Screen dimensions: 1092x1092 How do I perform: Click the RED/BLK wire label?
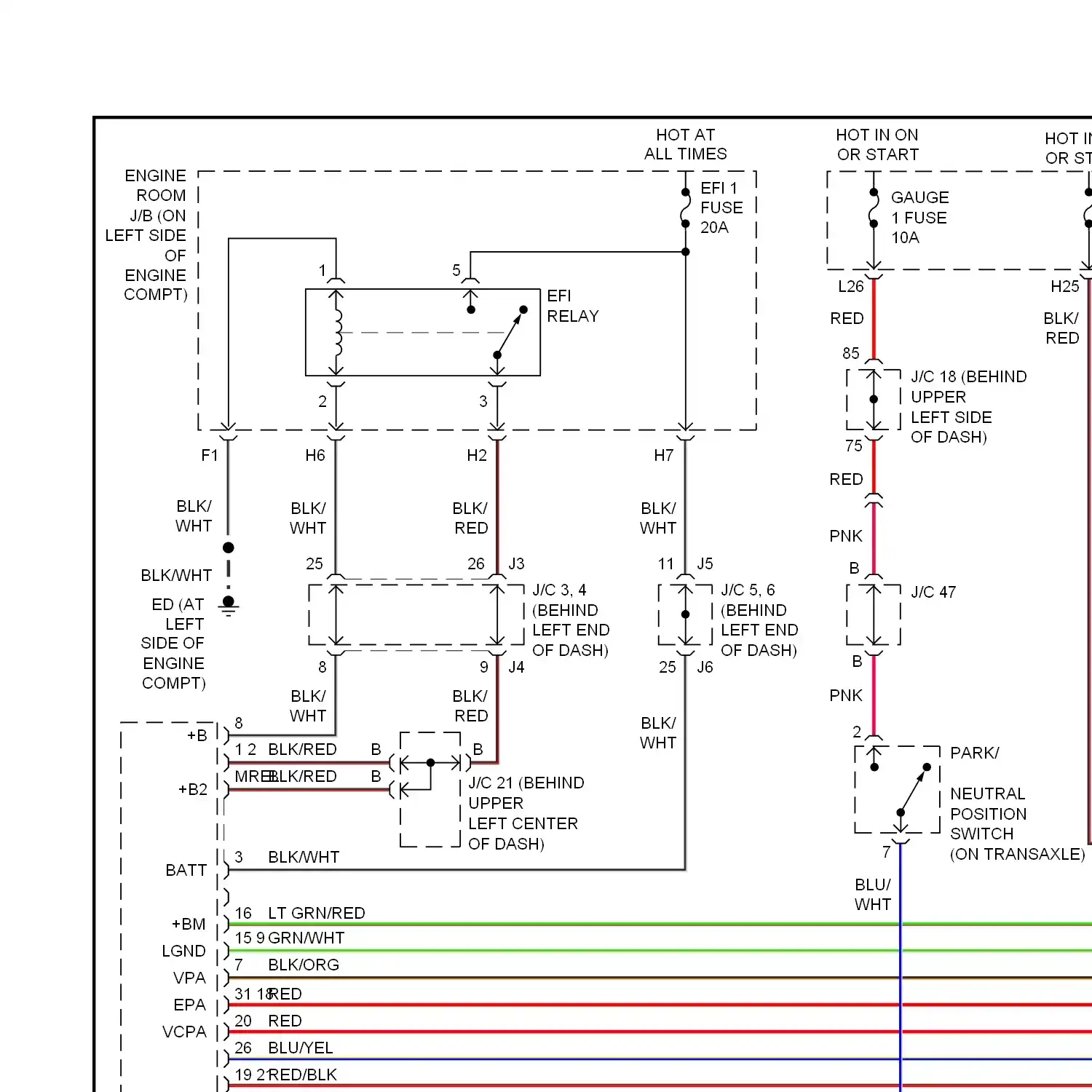[x=303, y=1075]
